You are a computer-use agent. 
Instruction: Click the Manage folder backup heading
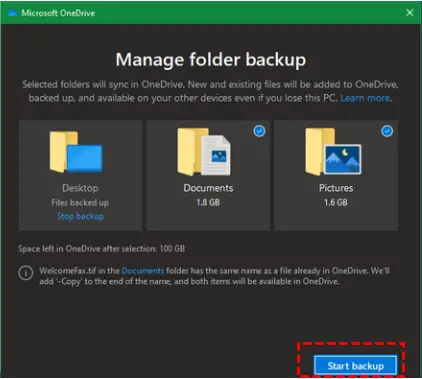tap(211, 60)
